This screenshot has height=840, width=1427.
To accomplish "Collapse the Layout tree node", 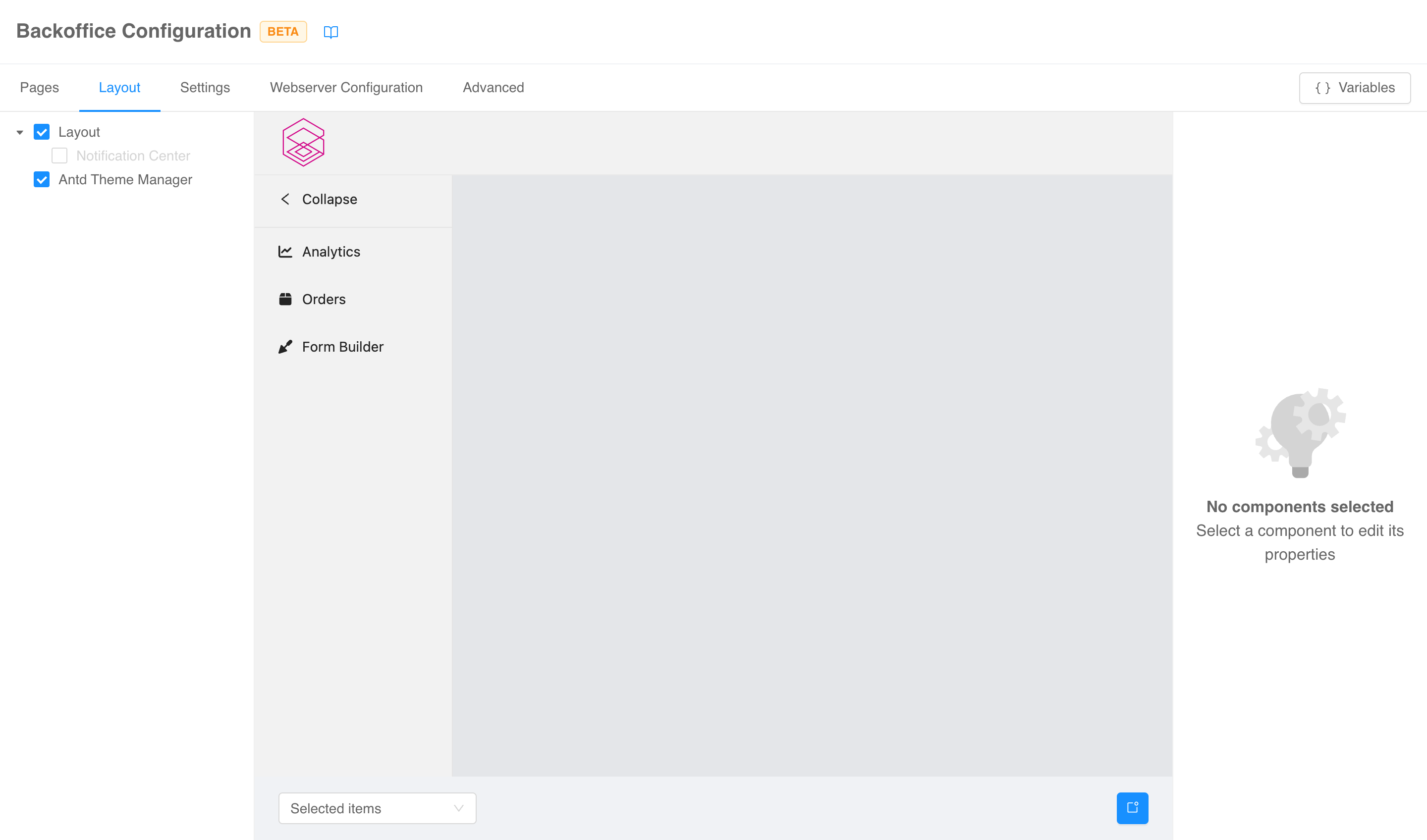I will [19, 132].
